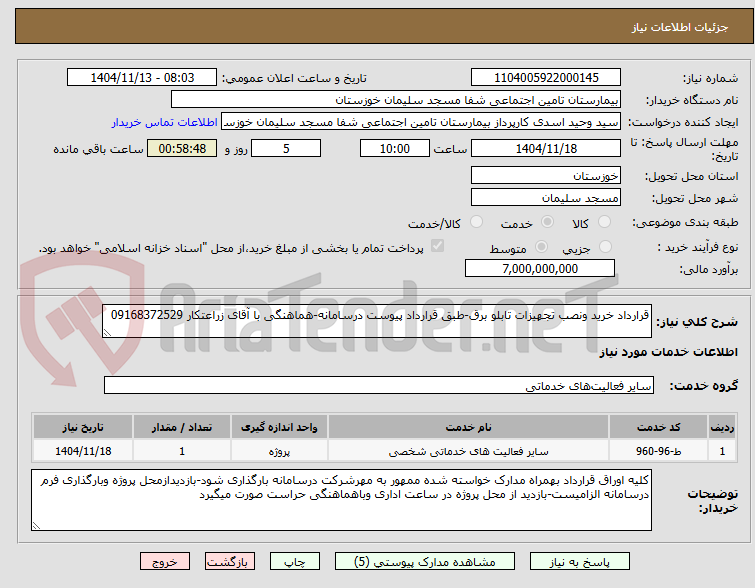Click the برآورد مالی field 7,000,000,000
The width and height of the screenshot is (755, 588).
point(540,268)
